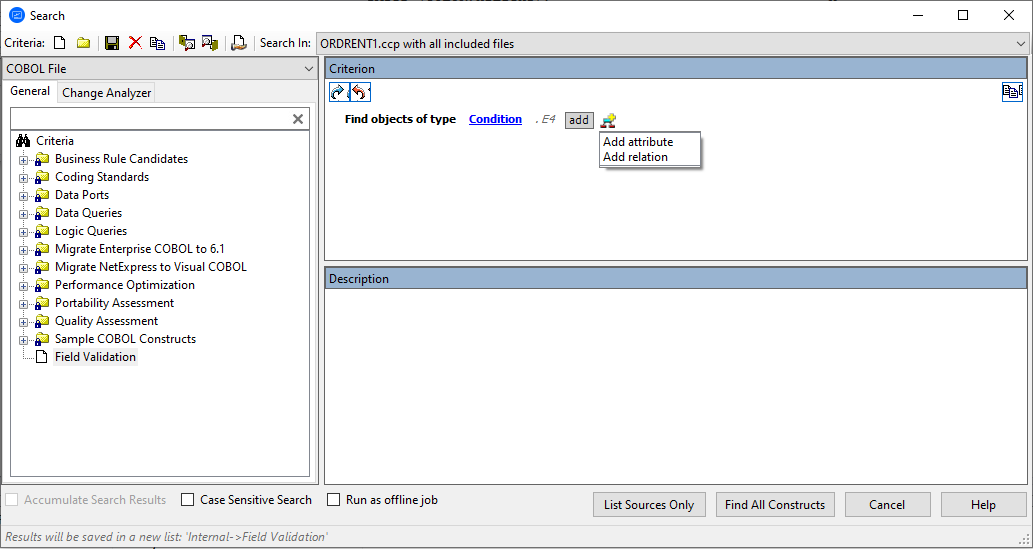
Task: Enable Case Sensitive Search checkbox
Action: pyautogui.click(x=188, y=500)
